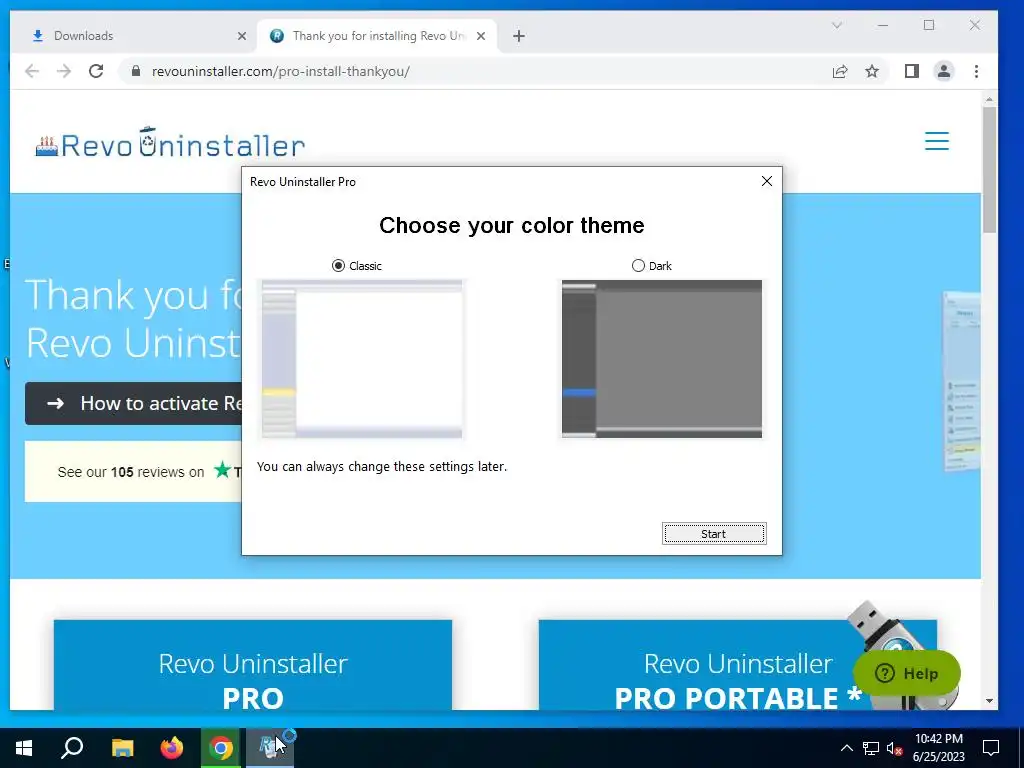Click the muted volume icon in tray
The image size is (1024, 768).
(x=894, y=748)
